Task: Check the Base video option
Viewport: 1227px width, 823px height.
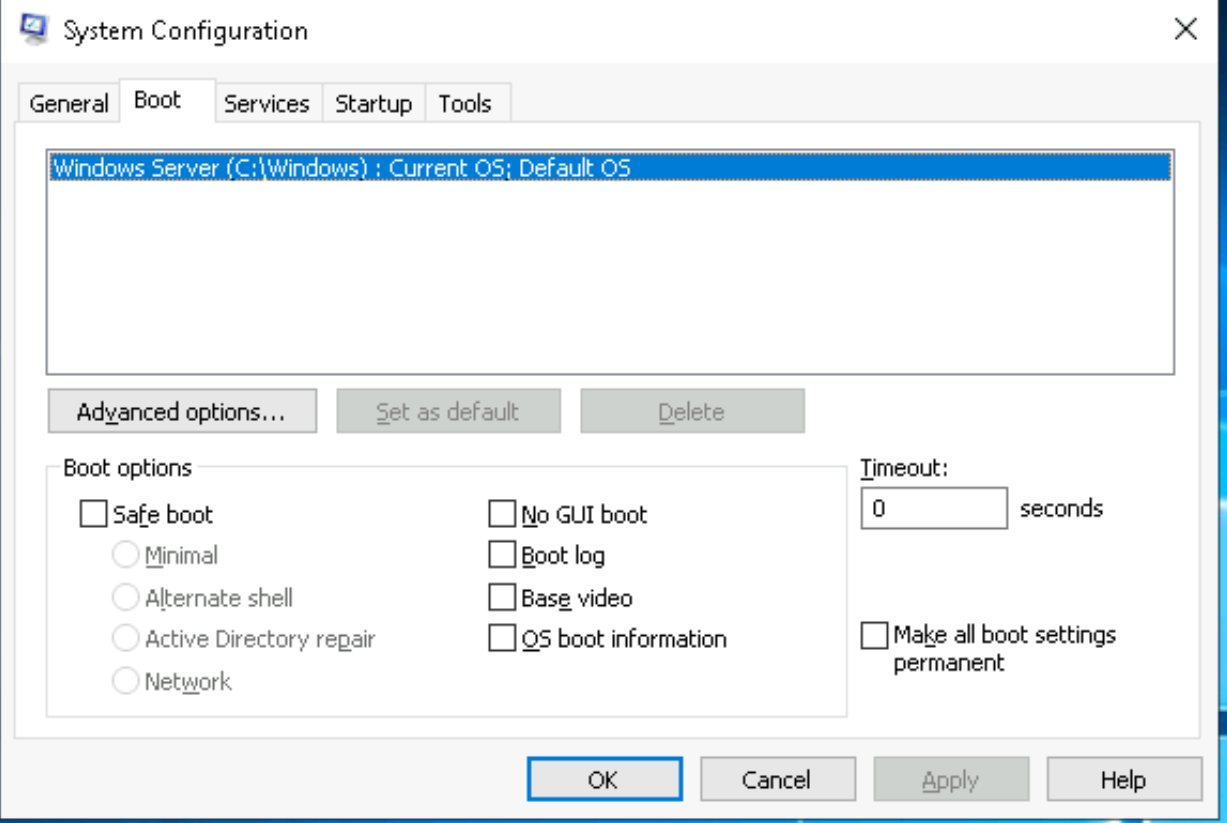Action: point(501,598)
